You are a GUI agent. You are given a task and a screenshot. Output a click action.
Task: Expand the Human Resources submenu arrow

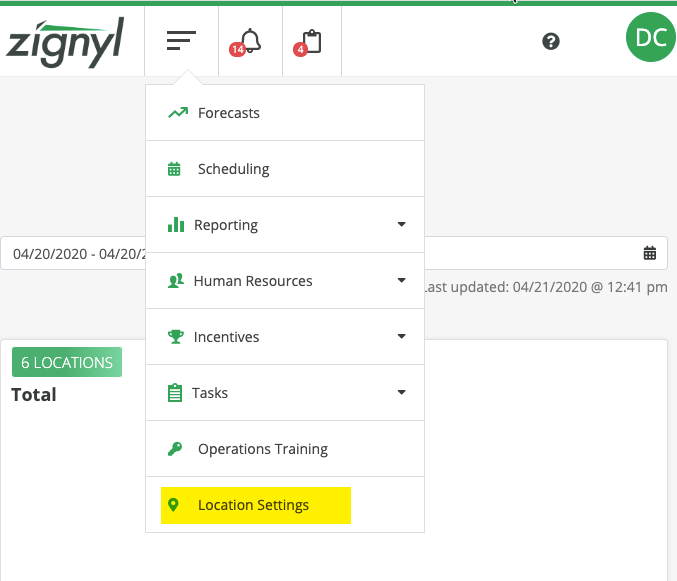click(401, 281)
